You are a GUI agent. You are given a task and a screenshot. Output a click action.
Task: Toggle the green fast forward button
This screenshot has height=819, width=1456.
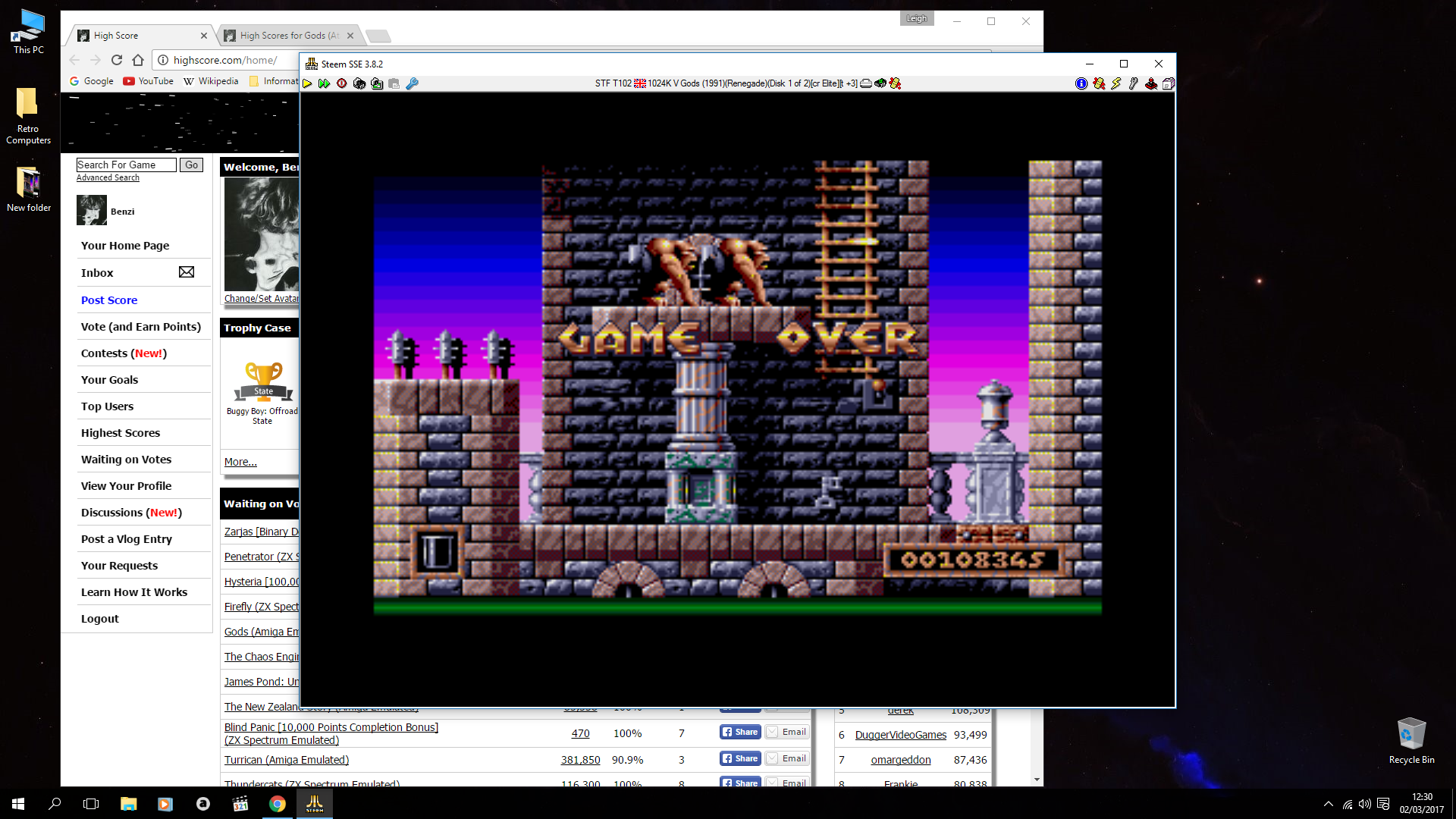324,83
